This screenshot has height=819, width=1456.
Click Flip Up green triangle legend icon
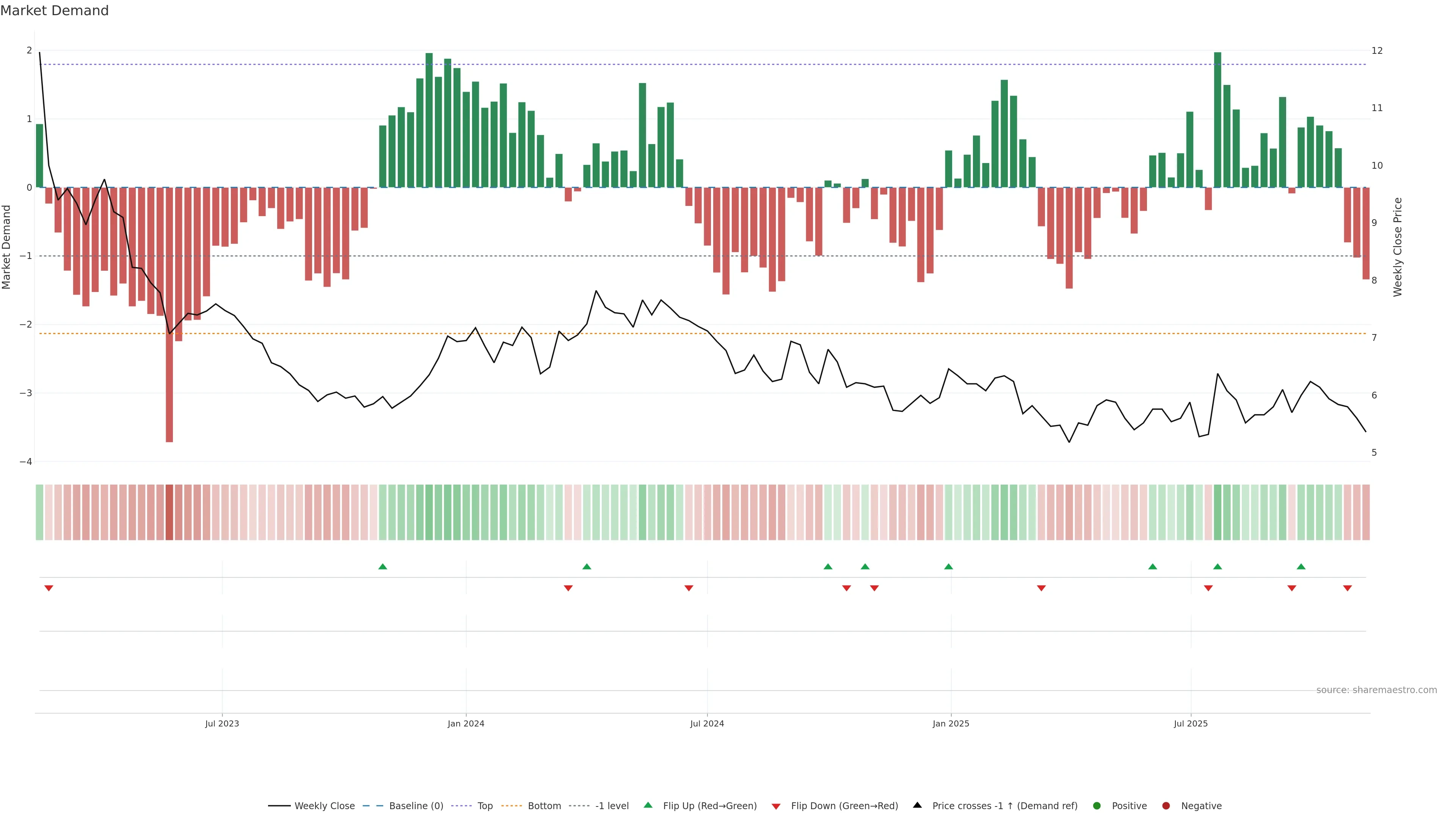[x=648, y=805]
